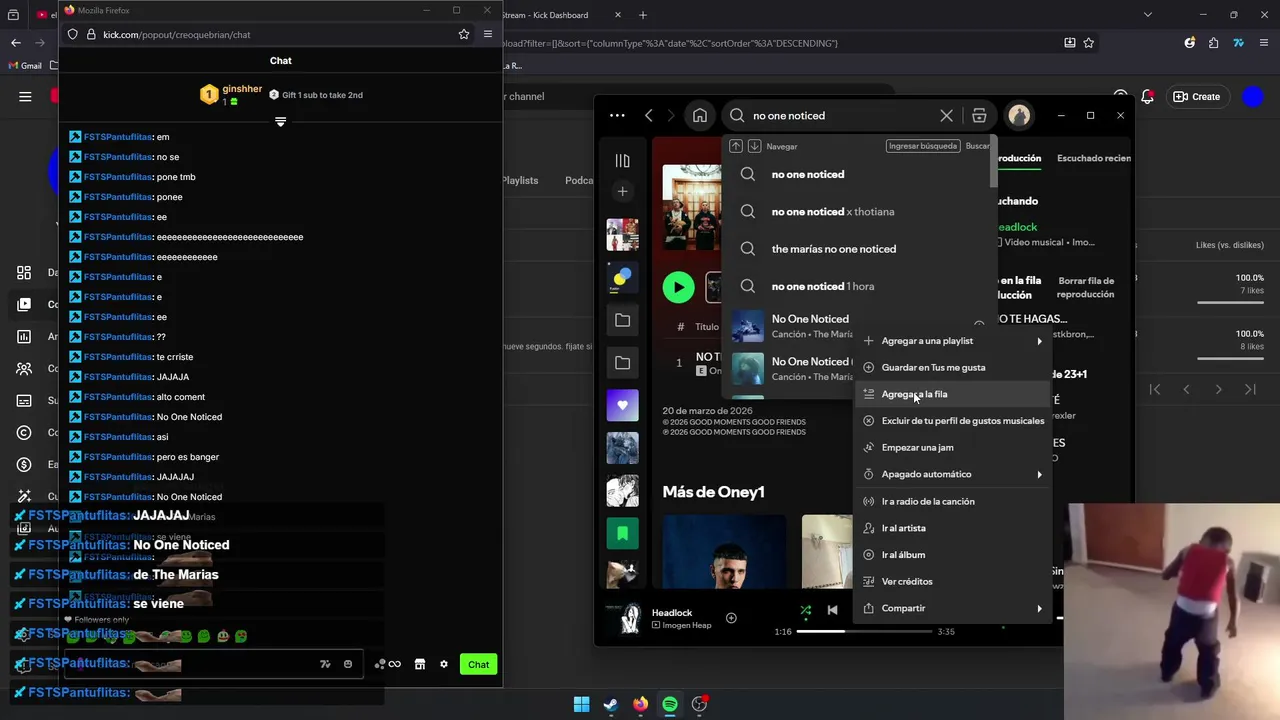Open Kick chat settings gear
This screenshot has width=1280, height=720.
pos(444,664)
